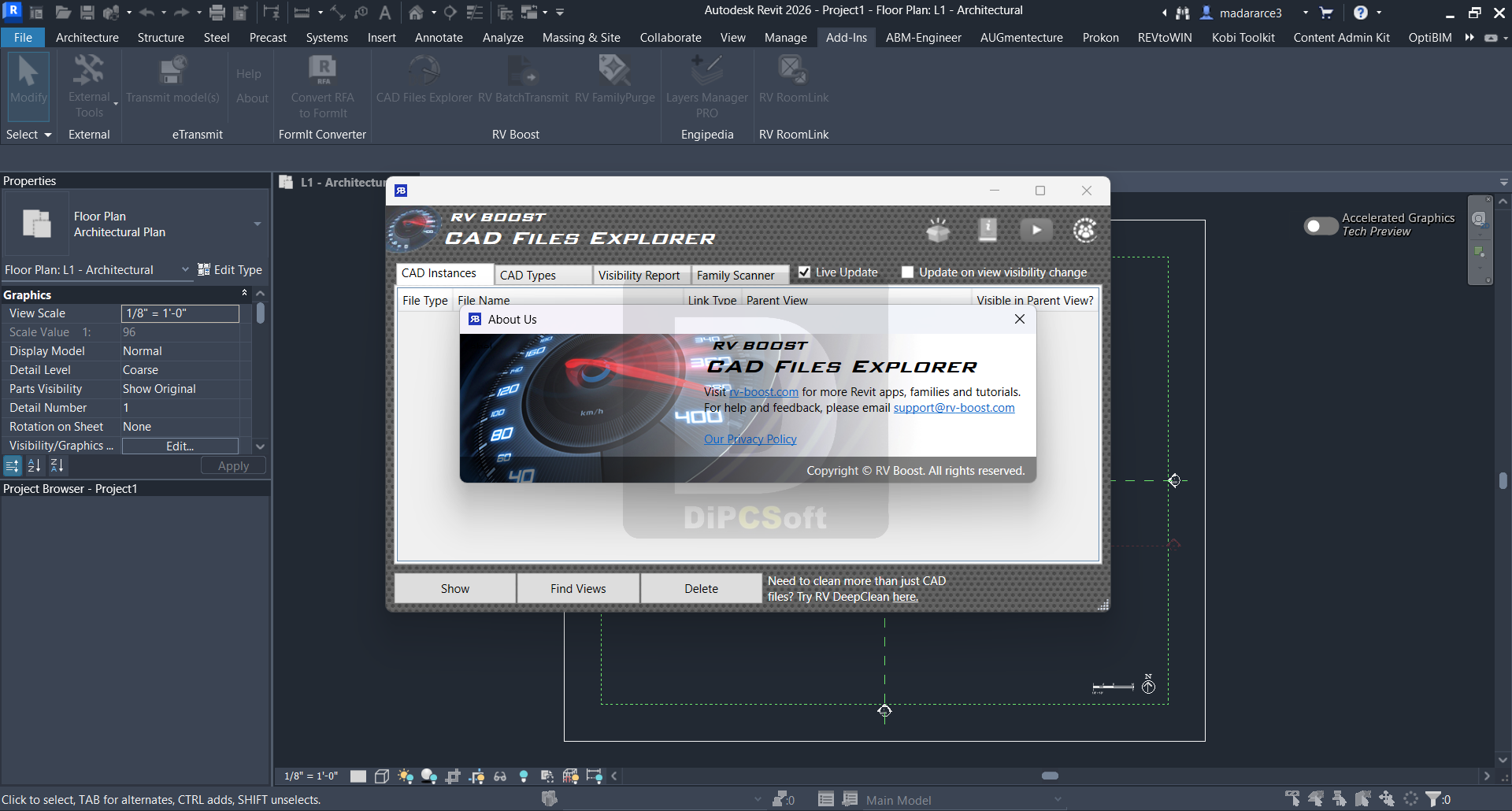Open External Tools dropdown arrow
This screenshot has width=1512, height=811.
116,104
